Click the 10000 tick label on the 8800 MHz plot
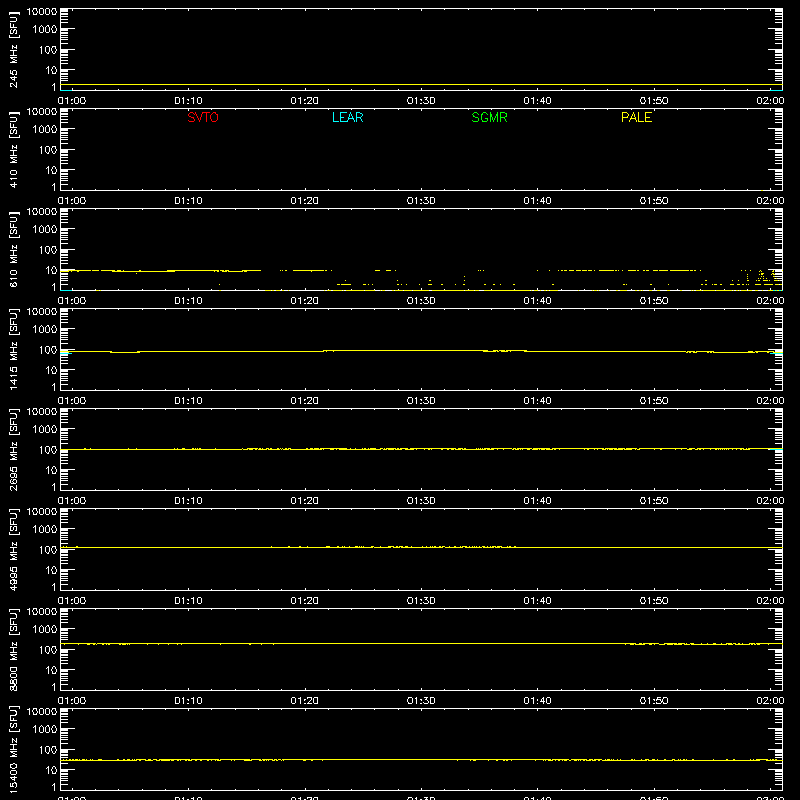 [42, 612]
